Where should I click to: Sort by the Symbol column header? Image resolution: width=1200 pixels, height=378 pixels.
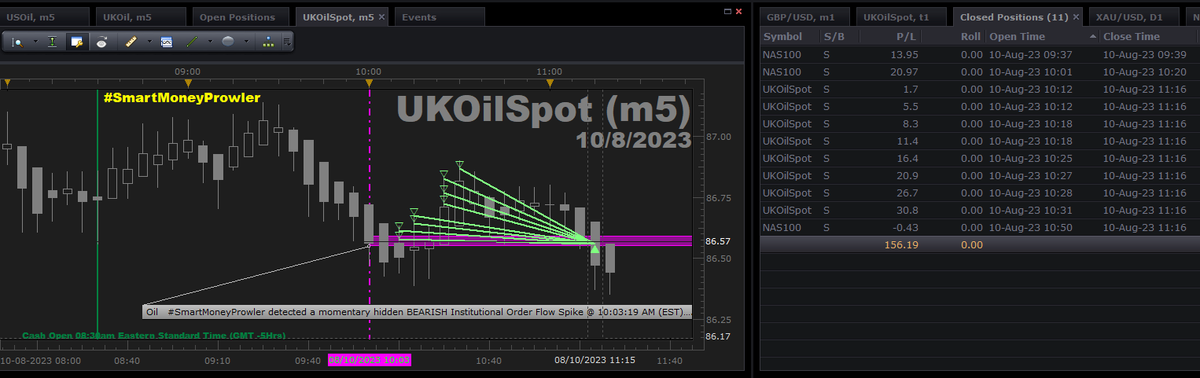pyautogui.click(x=789, y=37)
